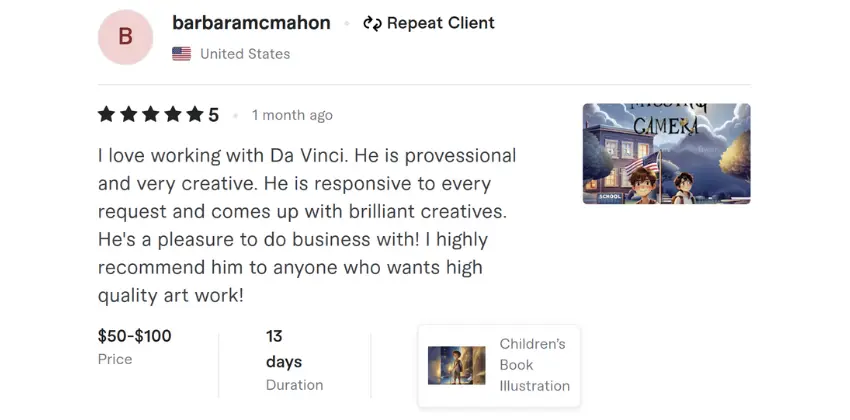Click the round B profile avatar
850x420 pixels.
pyautogui.click(x=125, y=37)
